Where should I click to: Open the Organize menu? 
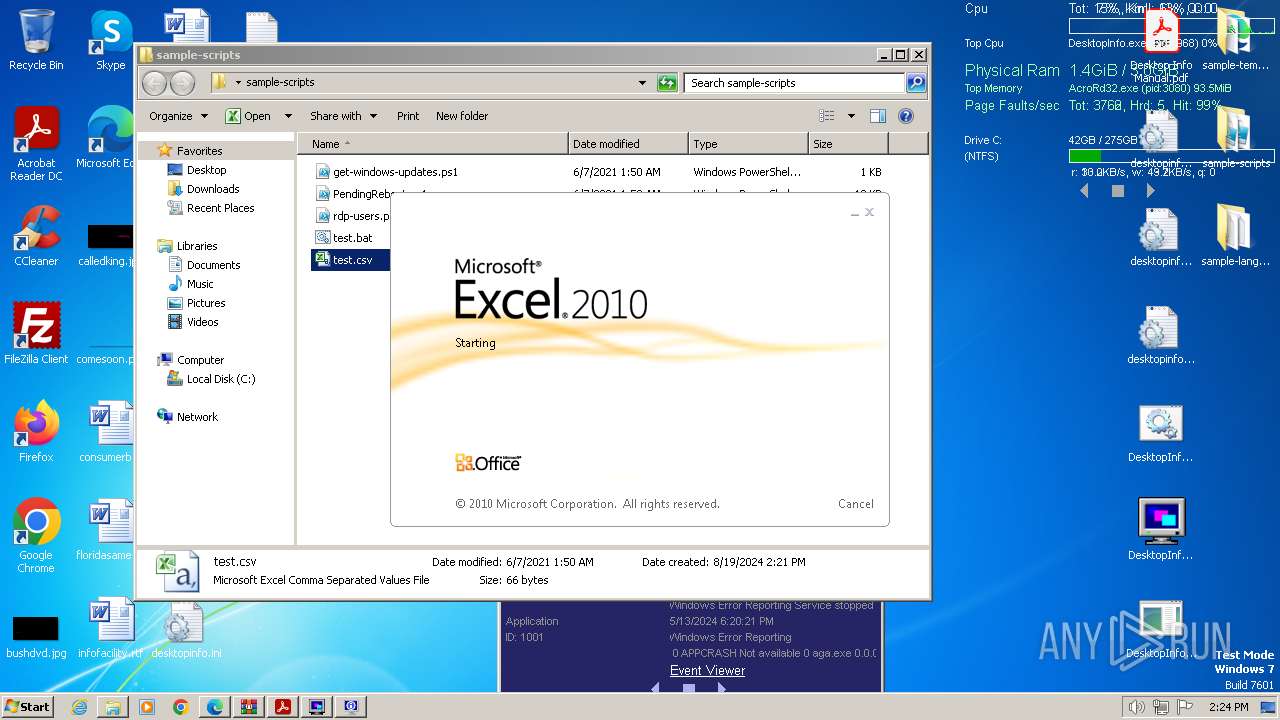pyautogui.click(x=178, y=116)
